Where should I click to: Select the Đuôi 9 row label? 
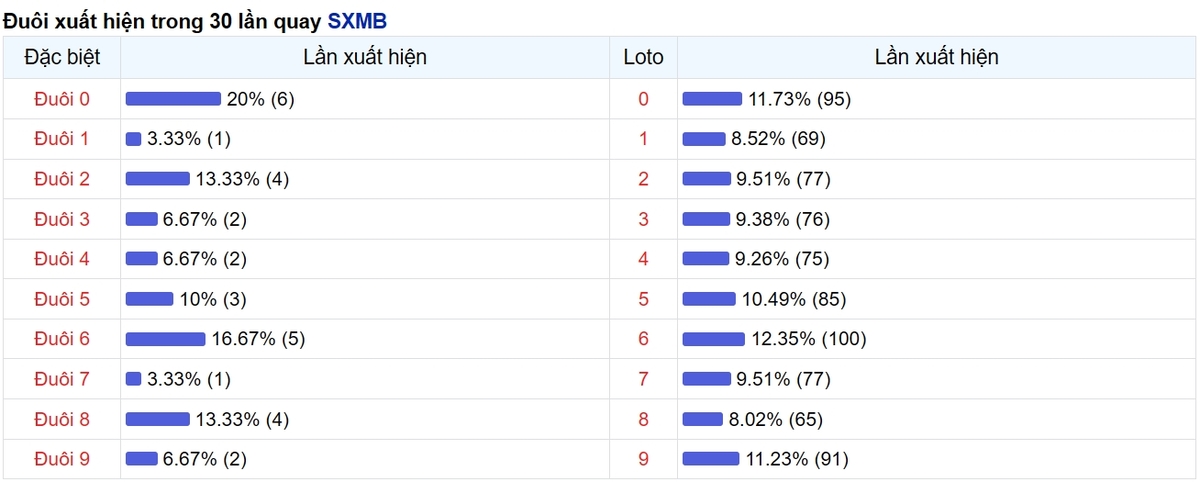(62, 459)
